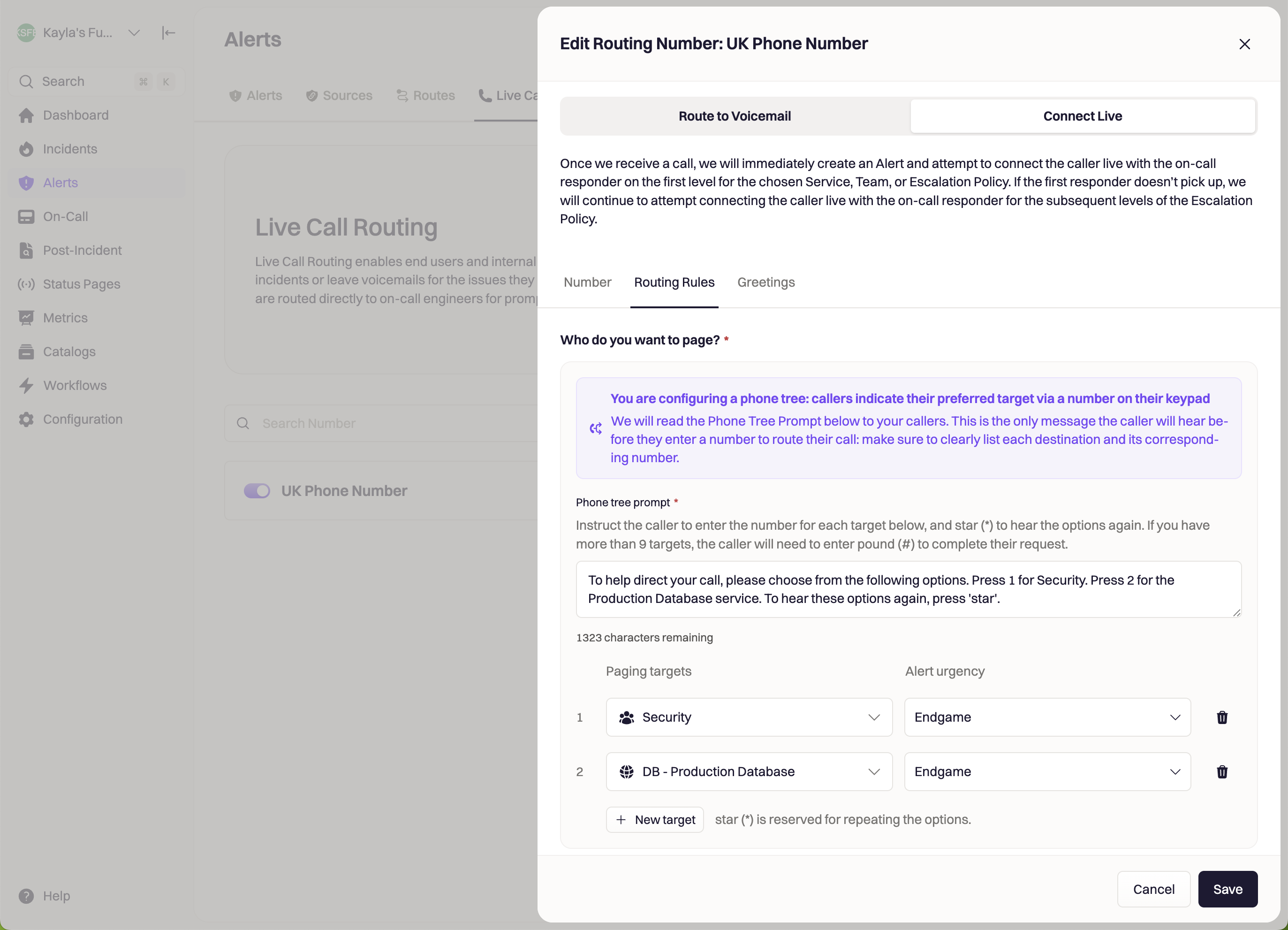Add a New target
1288x930 pixels.
(655, 820)
